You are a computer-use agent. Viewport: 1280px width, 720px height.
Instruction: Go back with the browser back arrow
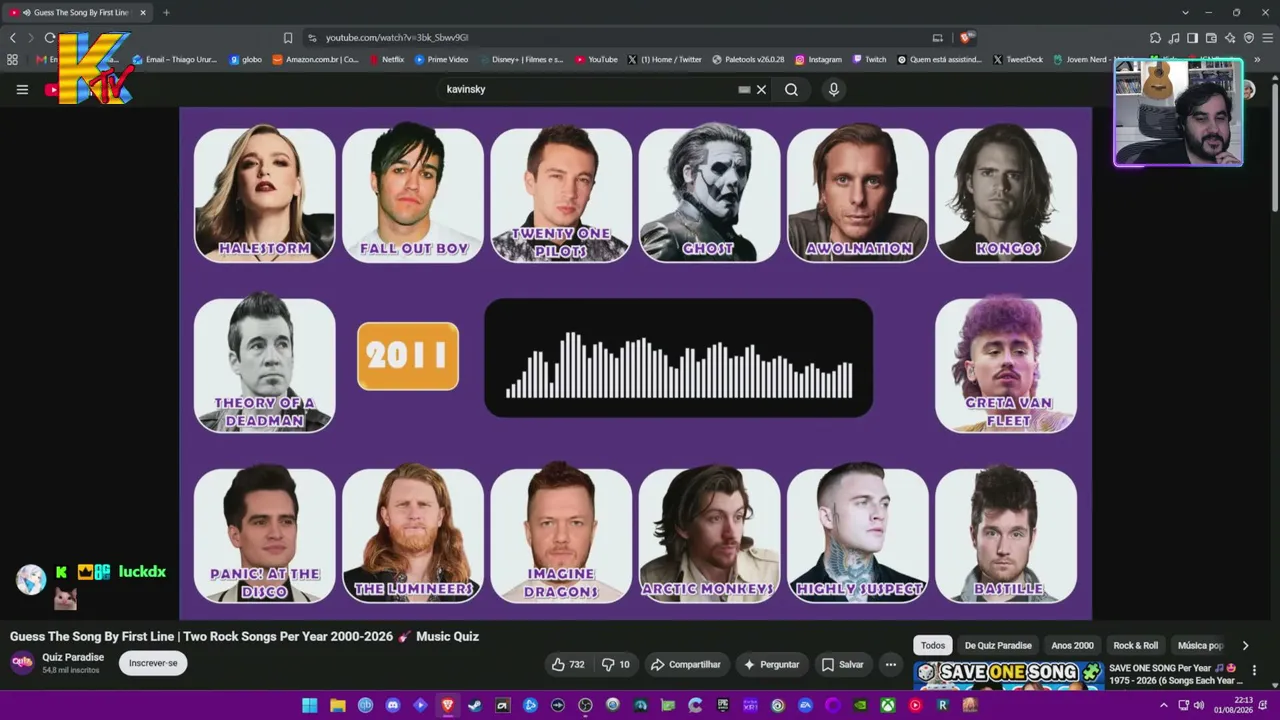pos(13,38)
